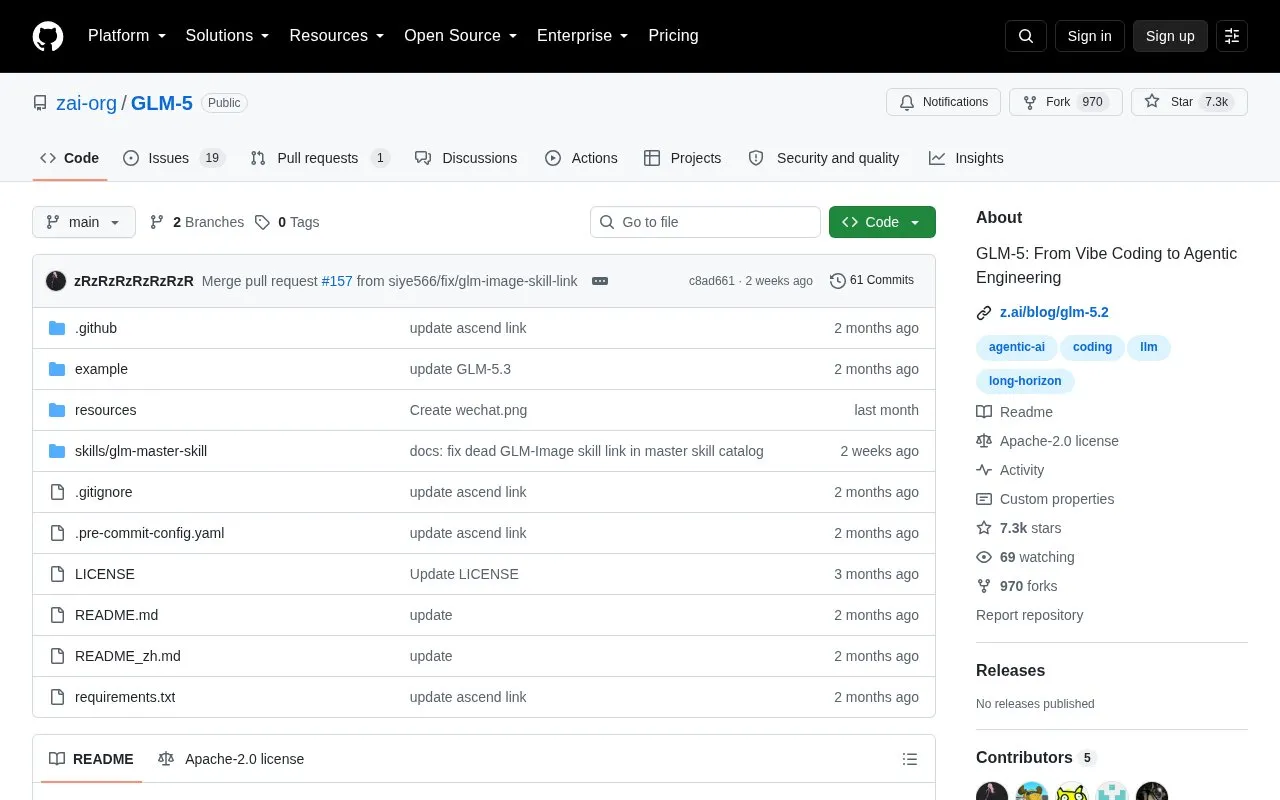Image resolution: width=1280 pixels, height=800 pixels.
Task: Click the llm topic tag
Action: pos(1149,347)
